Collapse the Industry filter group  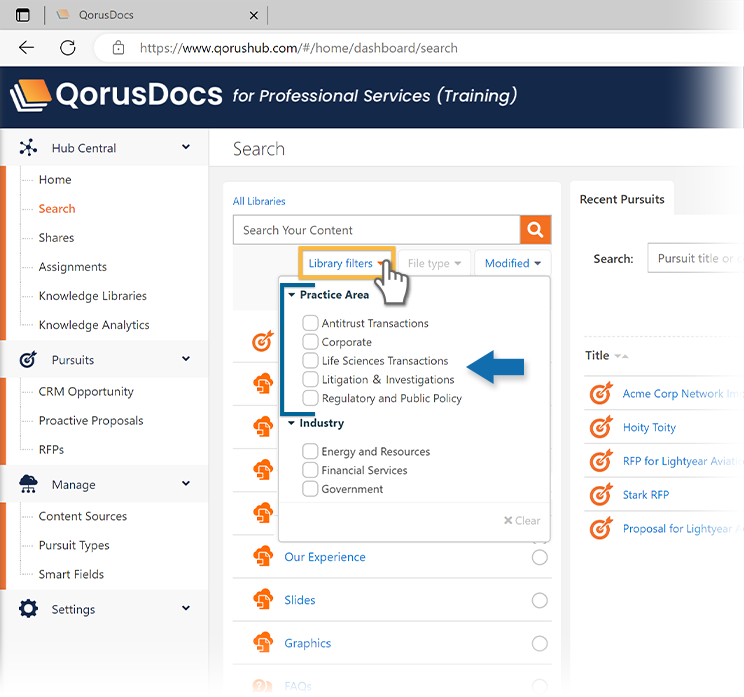point(292,423)
